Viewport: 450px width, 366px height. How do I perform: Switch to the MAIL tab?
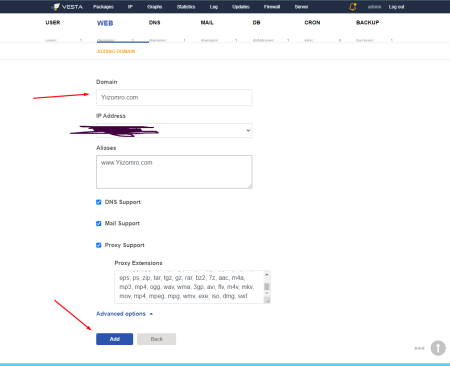pyautogui.click(x=207, y=23)
